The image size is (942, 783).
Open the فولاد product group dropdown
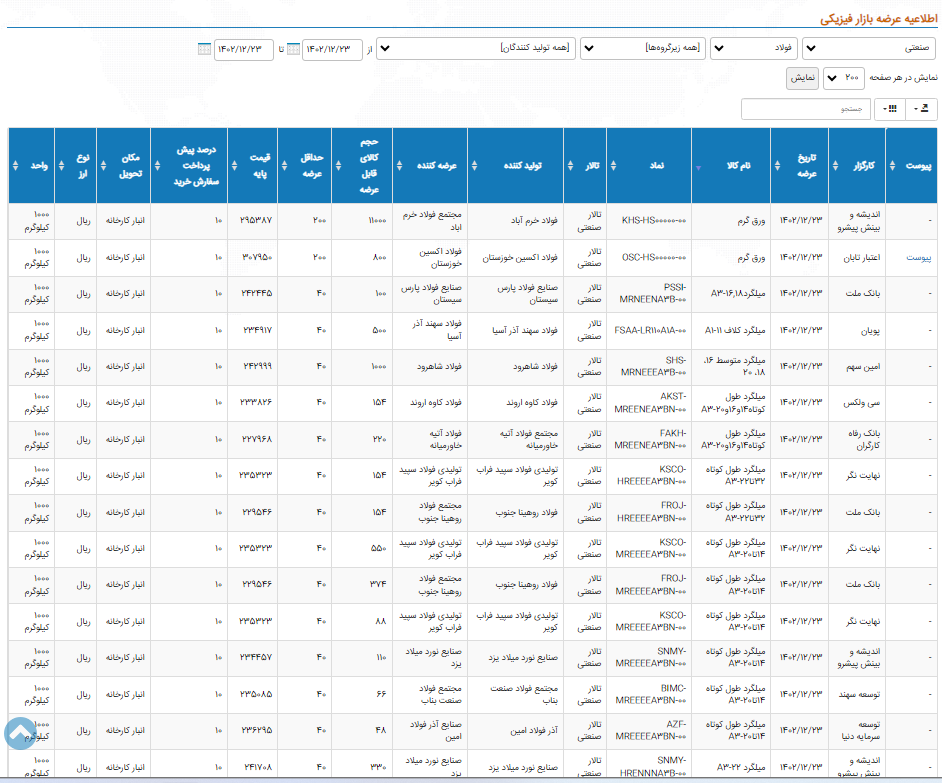coord(754,49)
